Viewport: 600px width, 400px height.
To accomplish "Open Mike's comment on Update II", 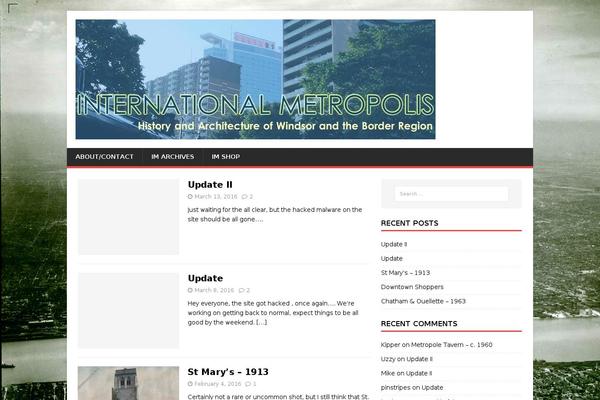I will (419, 373).
